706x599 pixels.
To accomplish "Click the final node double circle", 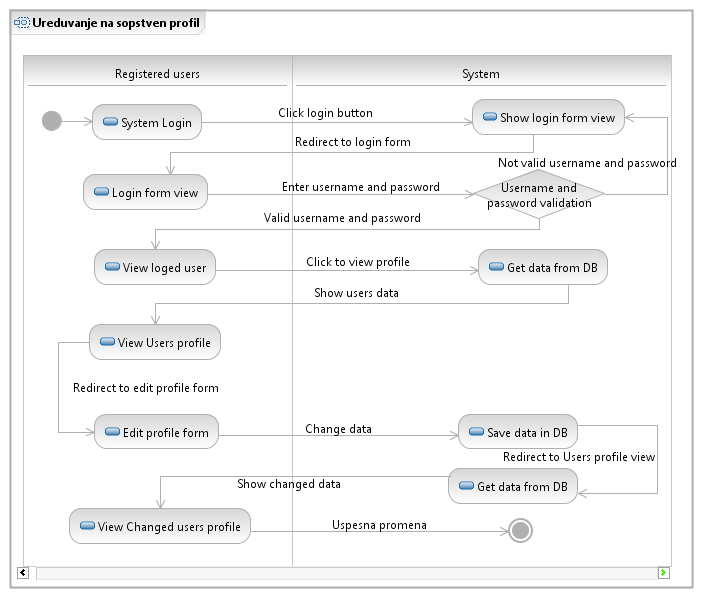I will (519, 530).
